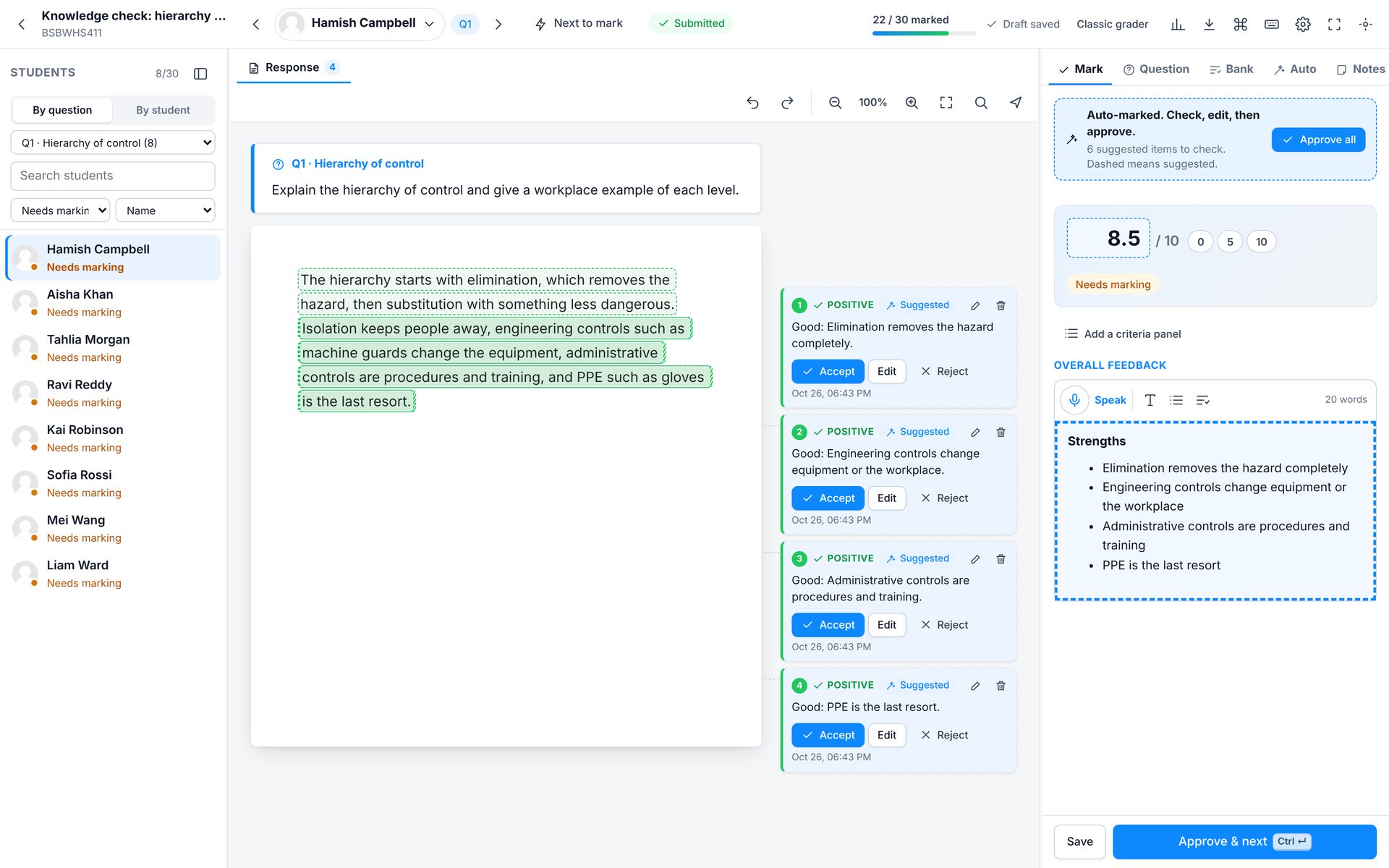This screenshot has width=1389, height=868.
Task: Open the Bank tab
Action: tap(1231, 69)
